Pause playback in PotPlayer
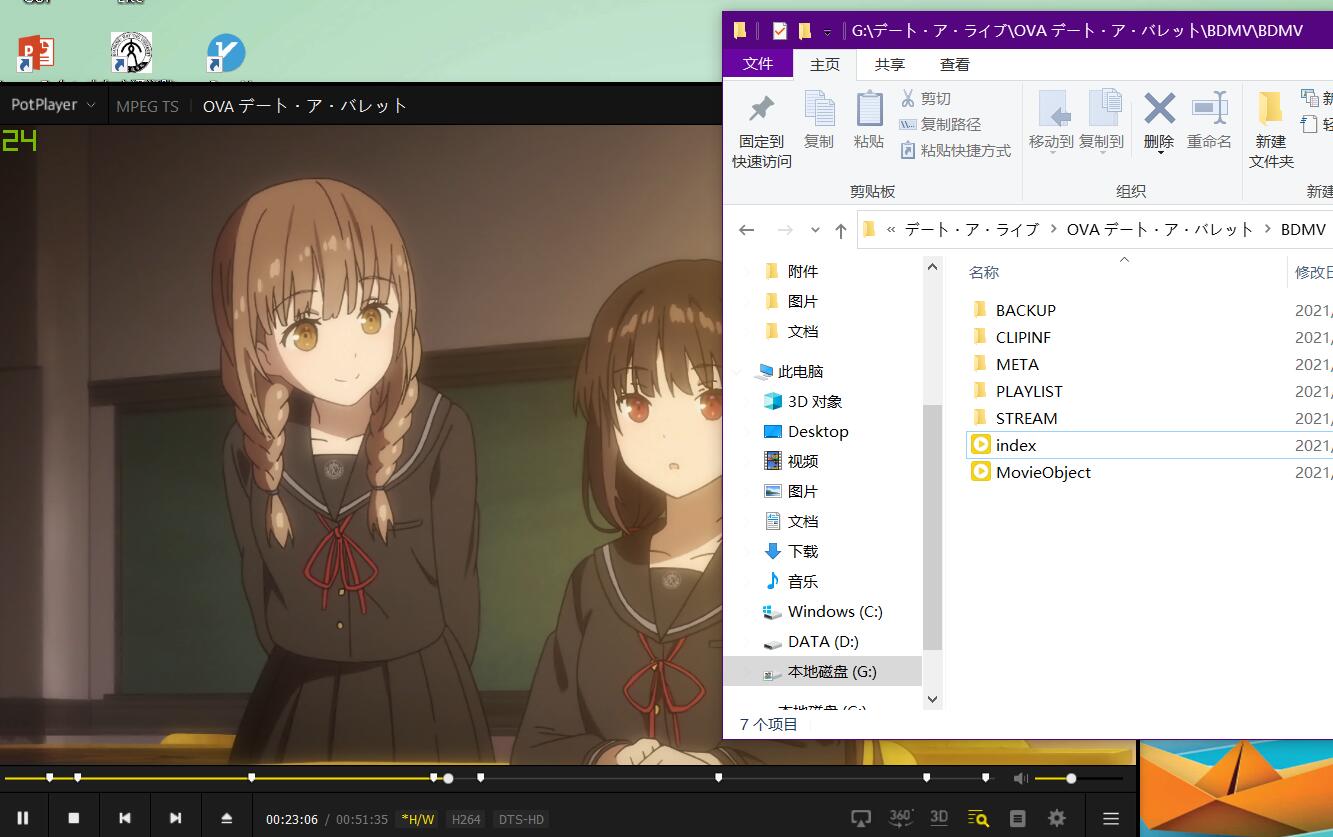 23,818
